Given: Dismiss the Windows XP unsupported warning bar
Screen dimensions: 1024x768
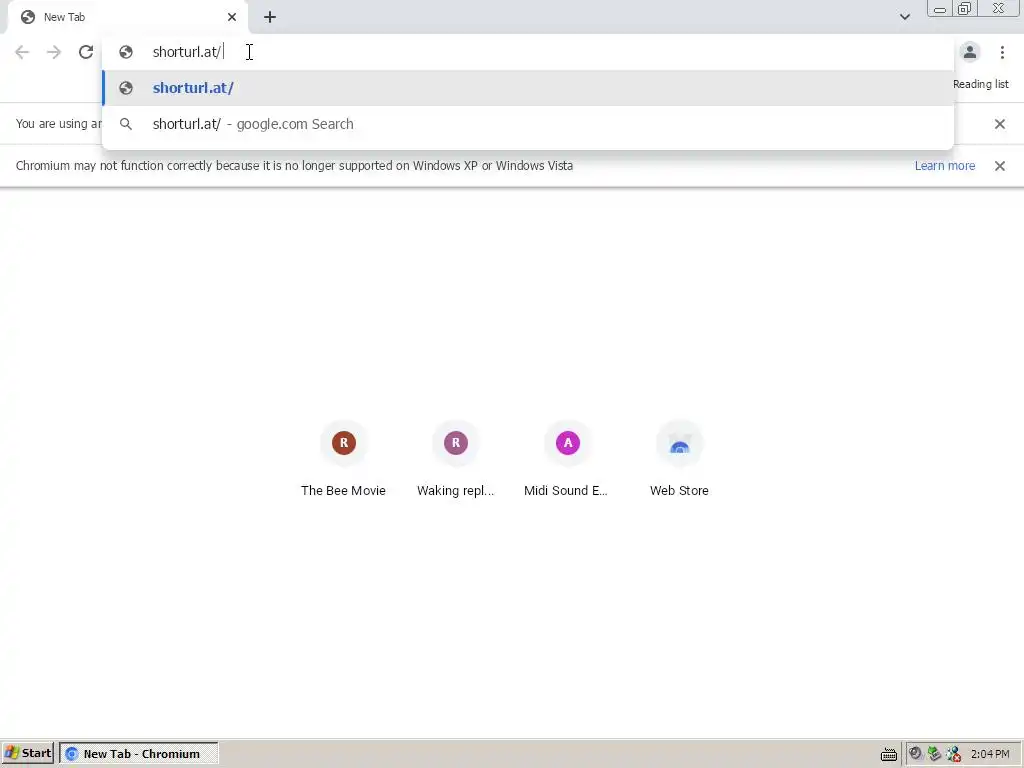Looking at the screenshot, I should tap(999, 166).
